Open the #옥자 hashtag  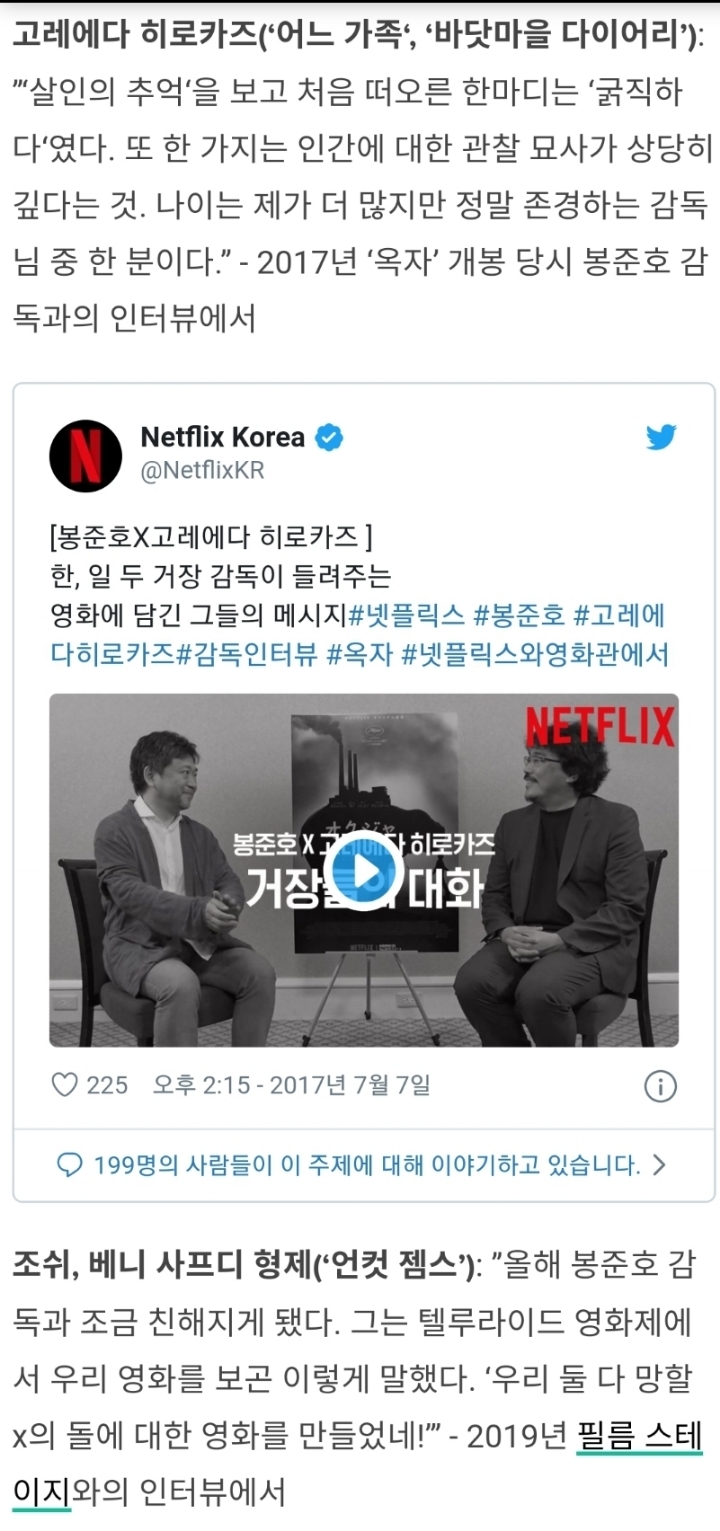(x=359, y=655)
